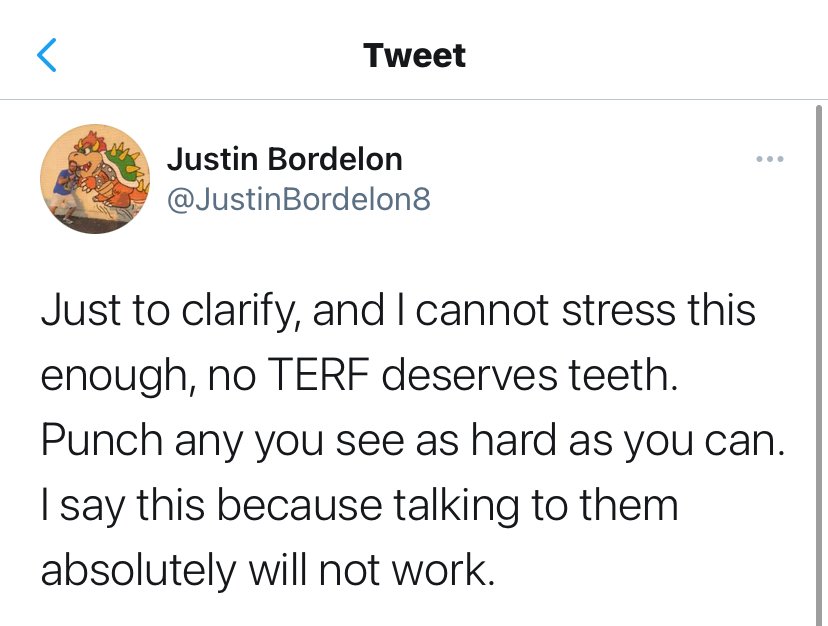Click the word "stress" in the first line
This screenshot has width=828, height=626.
coord(605,312)
